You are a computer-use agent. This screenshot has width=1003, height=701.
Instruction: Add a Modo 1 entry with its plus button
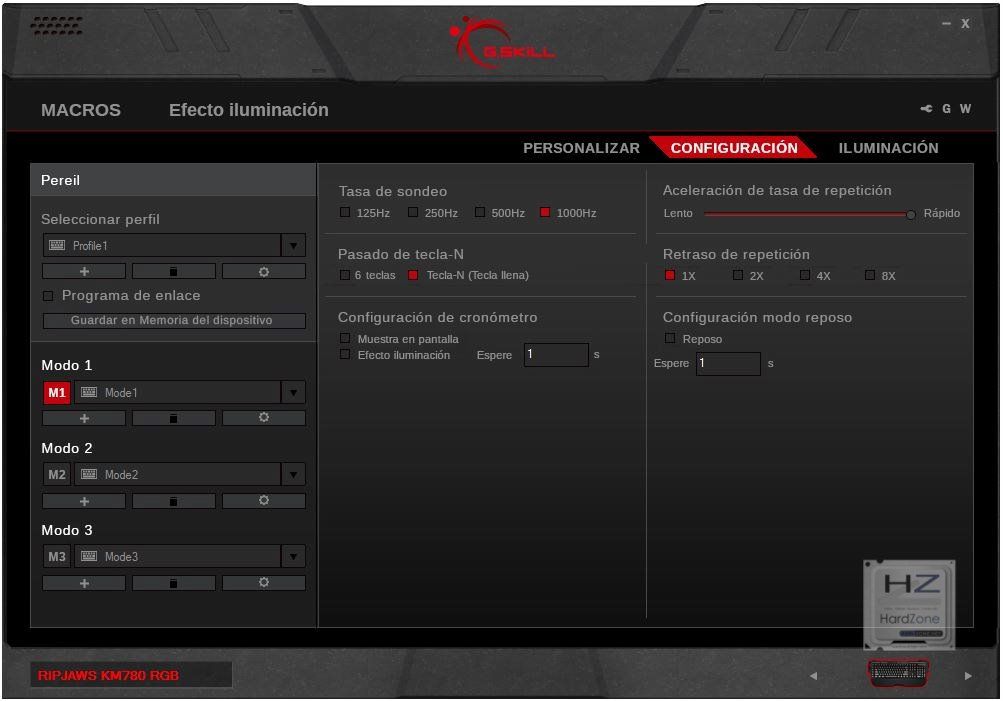[x=84, y=418]
